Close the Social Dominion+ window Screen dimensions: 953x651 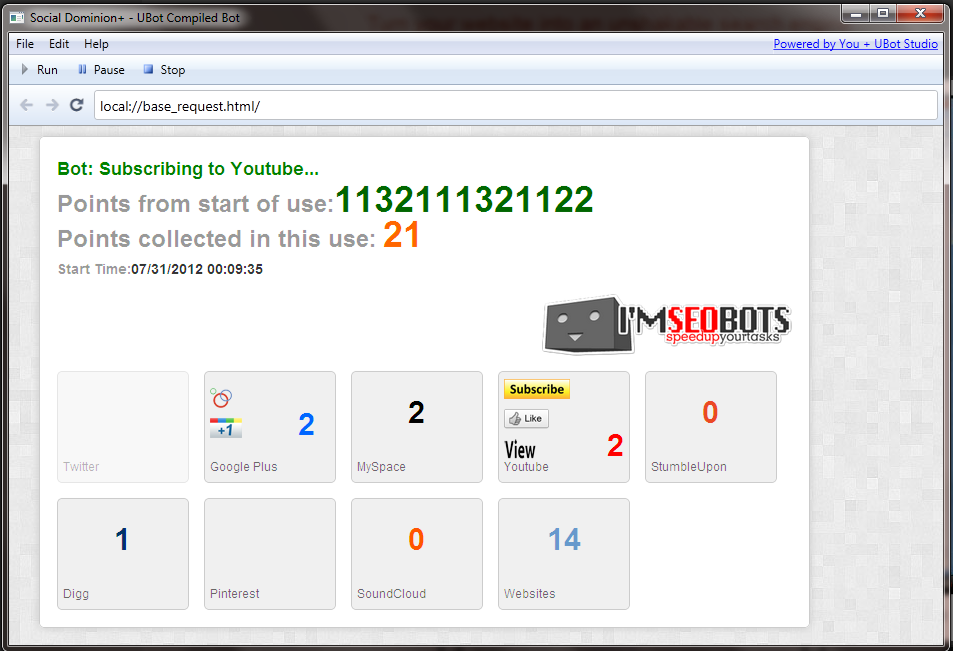click(x=920, y=13)
